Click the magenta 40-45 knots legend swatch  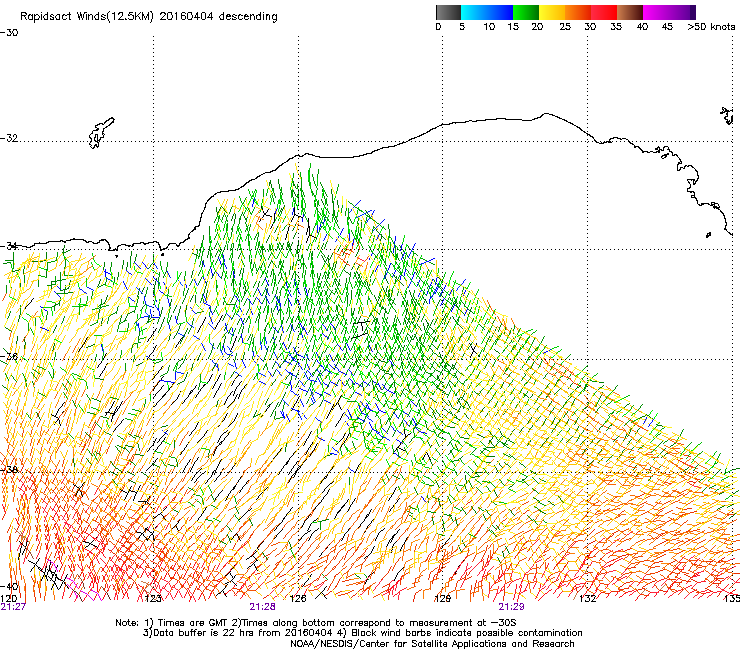[656, 12]
